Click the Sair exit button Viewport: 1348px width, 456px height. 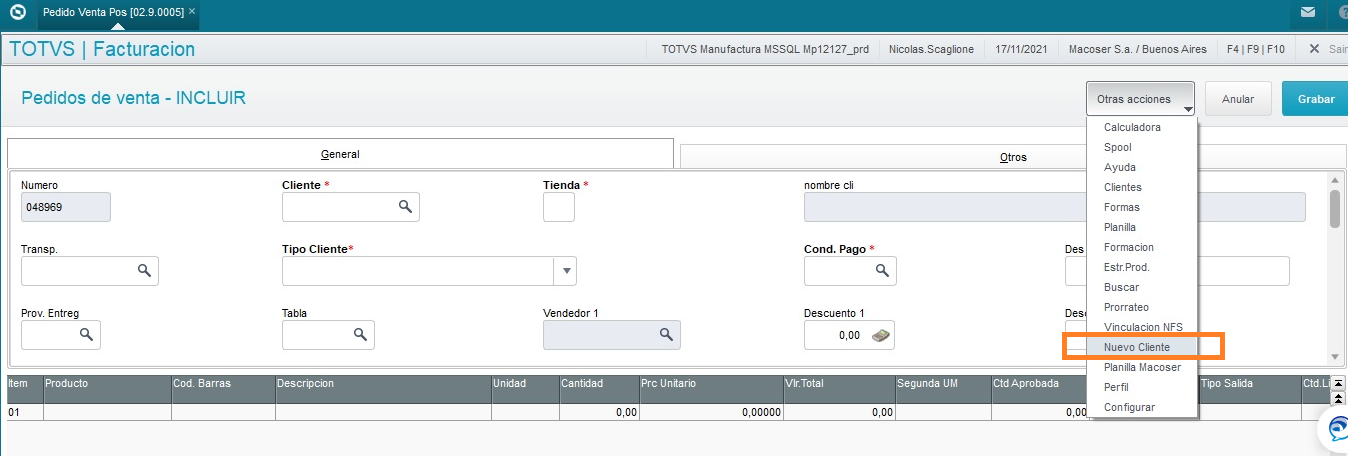click(1327, 48)
